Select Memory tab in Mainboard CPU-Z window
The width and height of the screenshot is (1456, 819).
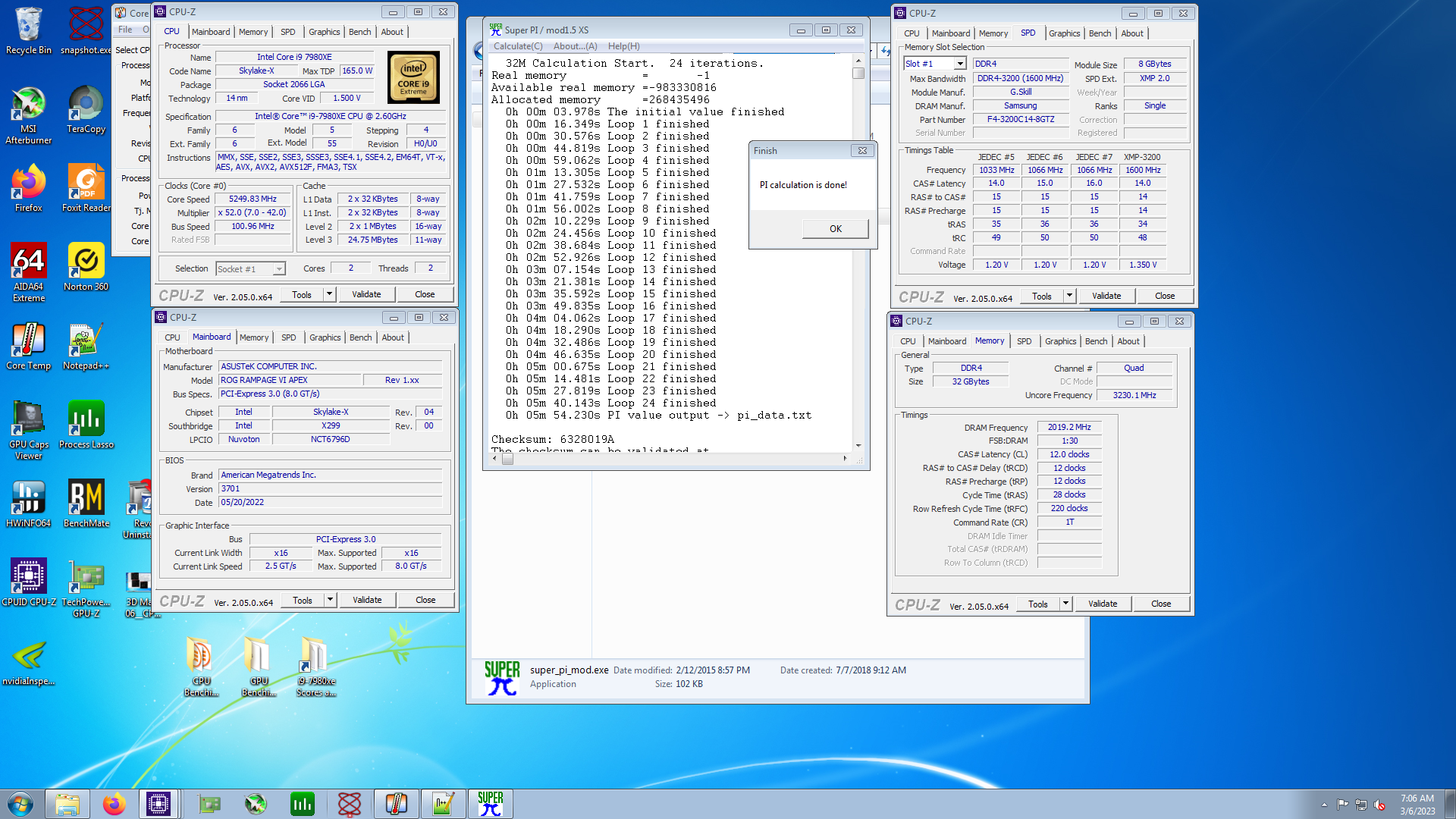tap(254, 337)
